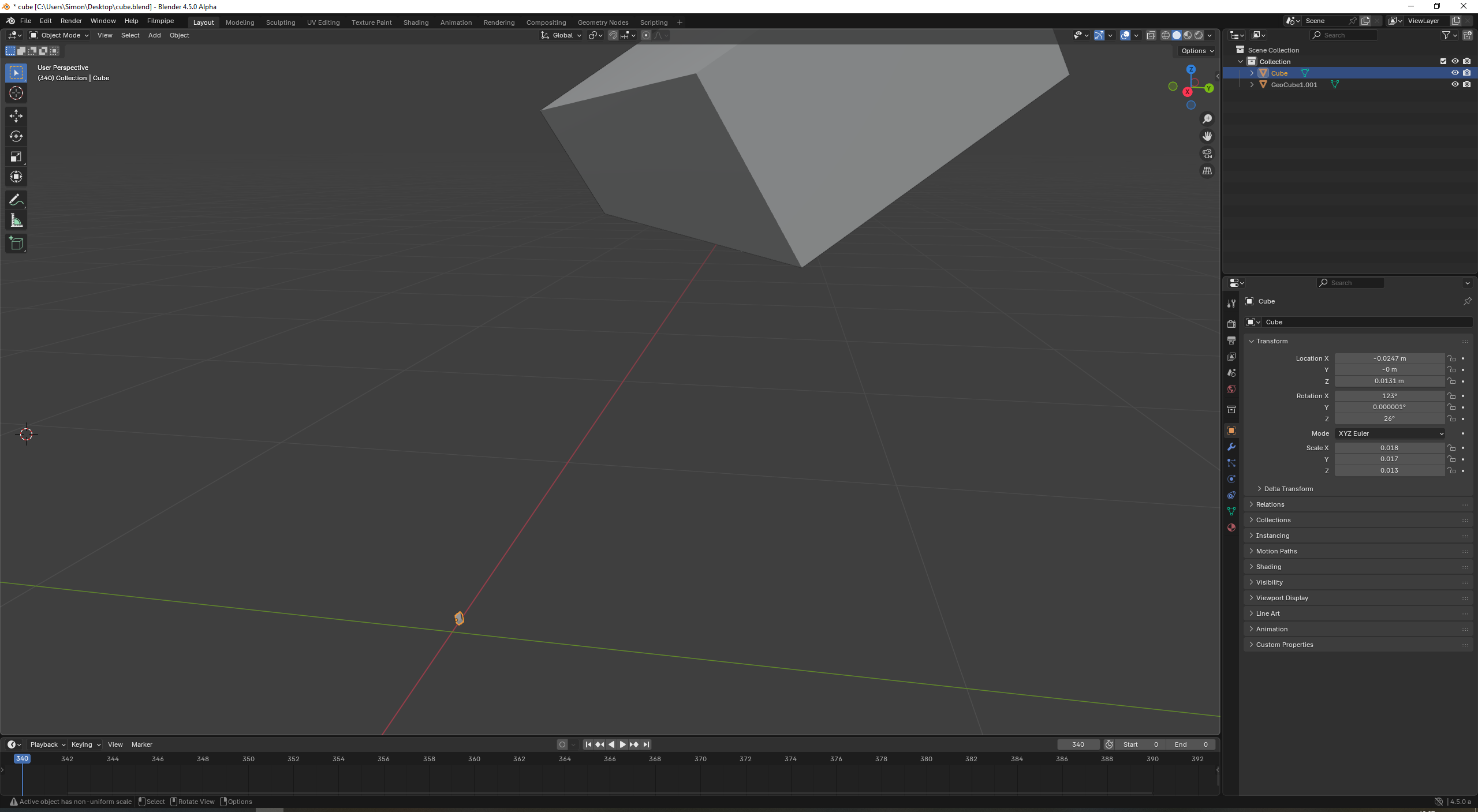Toggle the camera view icon
The image size is (1478, 812).
[x=1207, y=154]
